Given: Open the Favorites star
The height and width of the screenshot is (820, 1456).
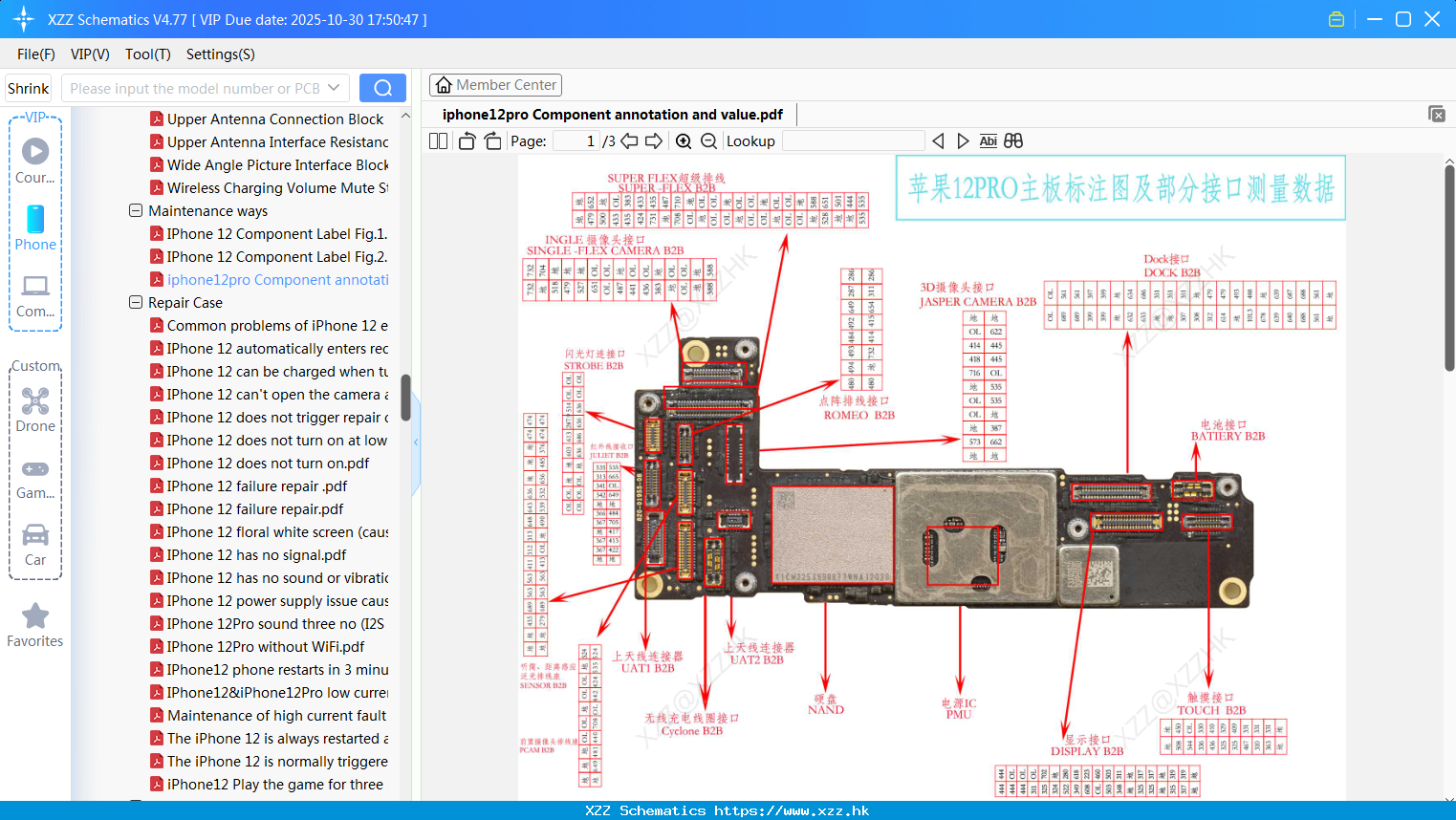Looking at the screenshot, I should click(35, 625).
